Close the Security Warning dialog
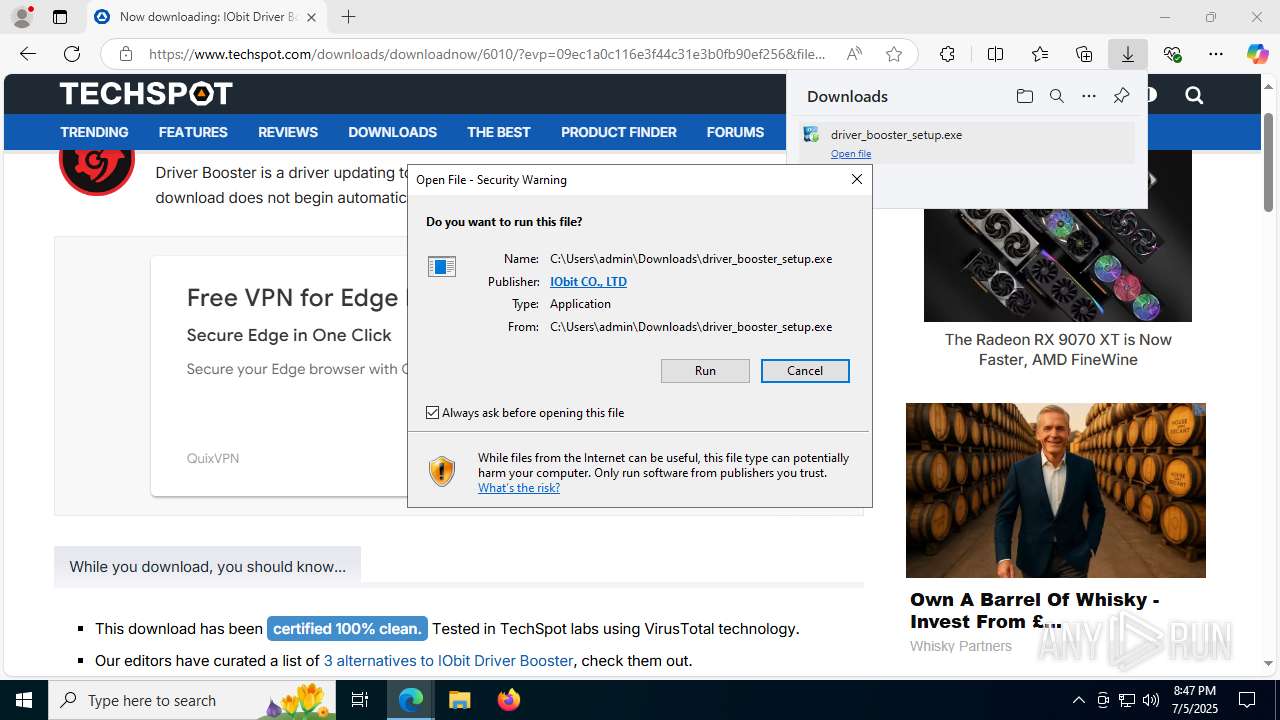The image size is (1280, 720). (856, 179)
